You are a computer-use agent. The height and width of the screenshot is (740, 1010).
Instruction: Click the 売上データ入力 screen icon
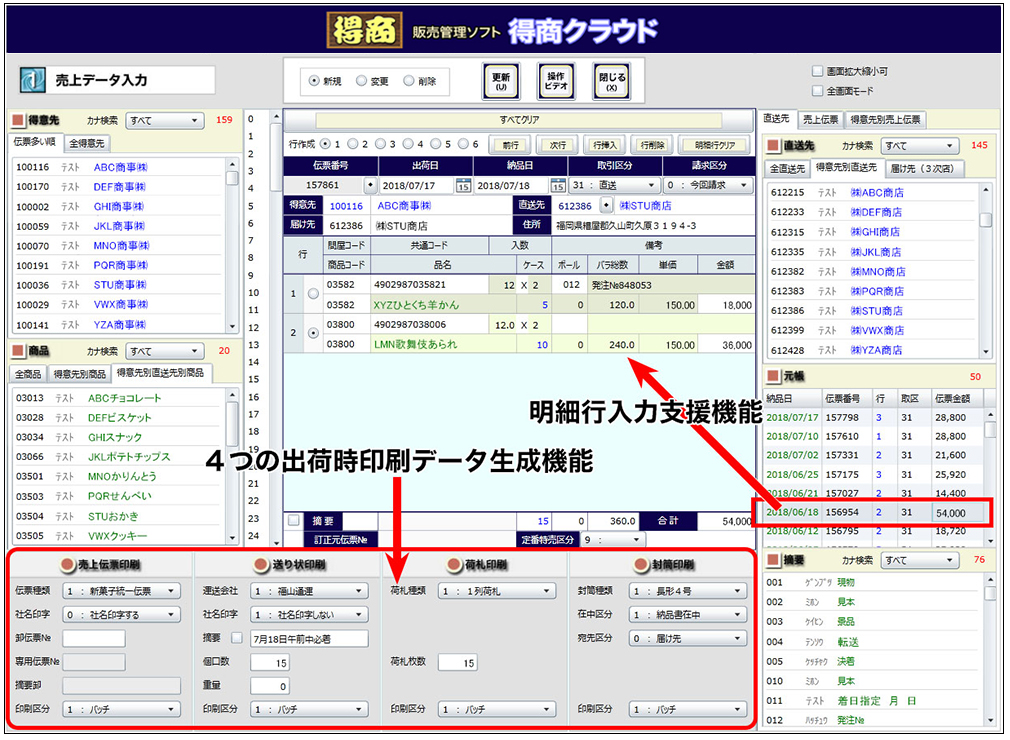pyautogui.click(x=32, y=81)
